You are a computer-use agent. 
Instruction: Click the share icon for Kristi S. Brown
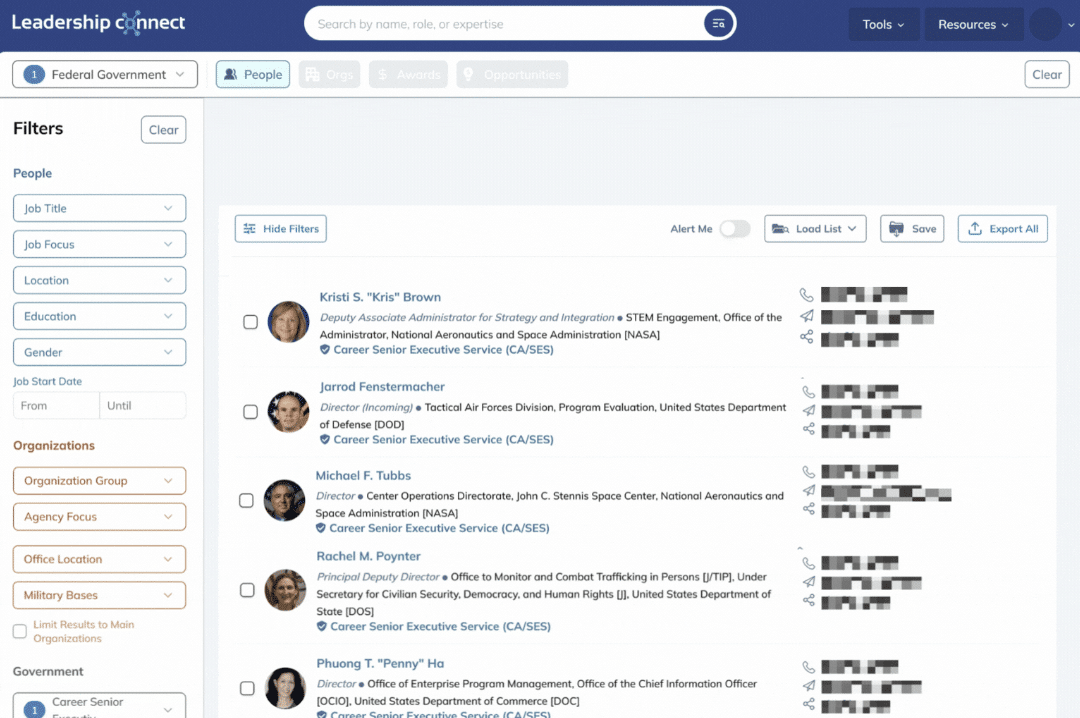807,337
